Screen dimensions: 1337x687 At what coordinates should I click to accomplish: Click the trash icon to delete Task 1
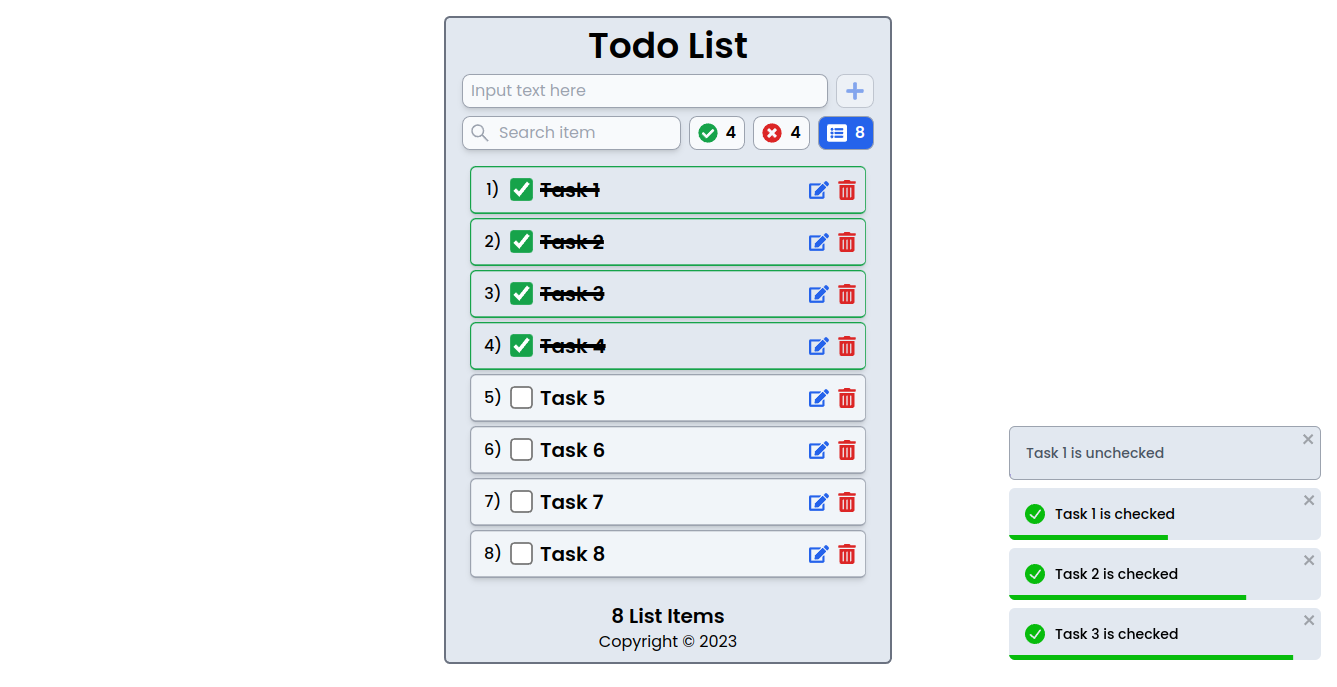click(x=847, y=190)
